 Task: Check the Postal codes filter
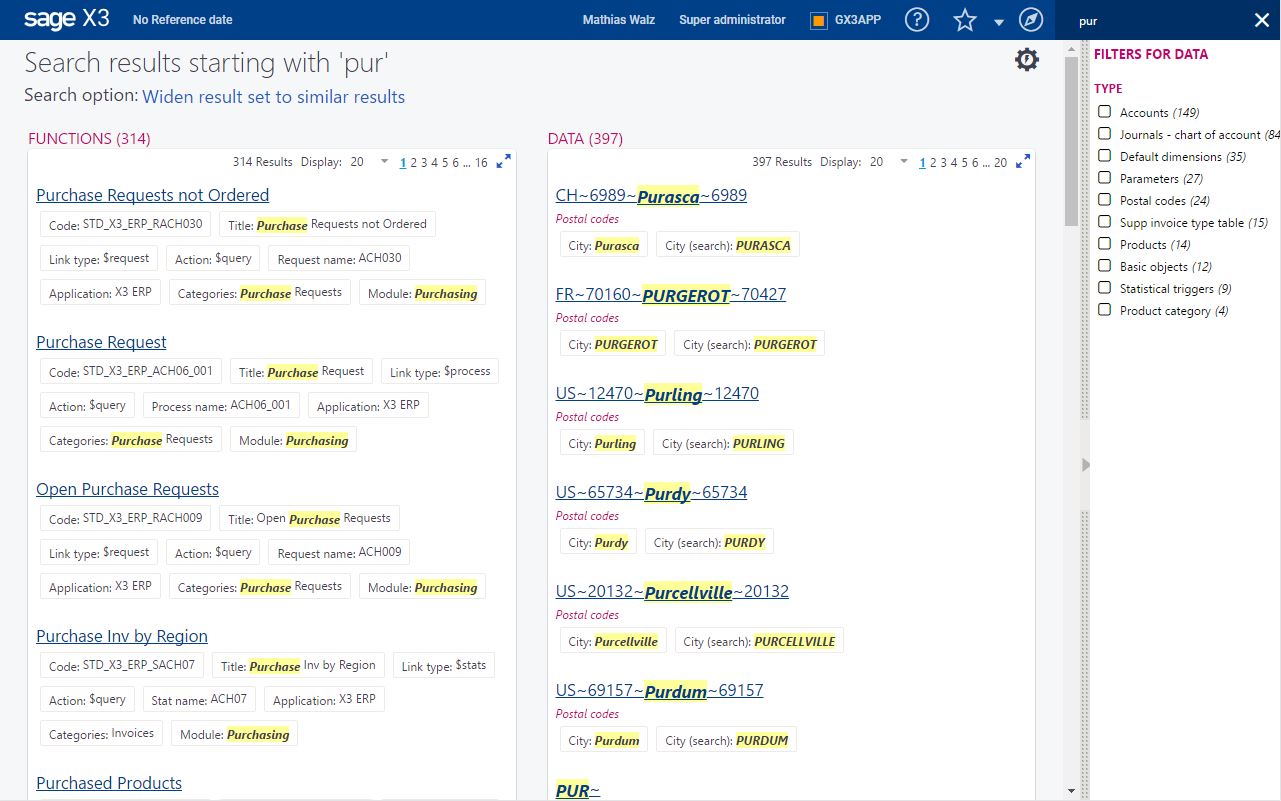point(1104,200)
